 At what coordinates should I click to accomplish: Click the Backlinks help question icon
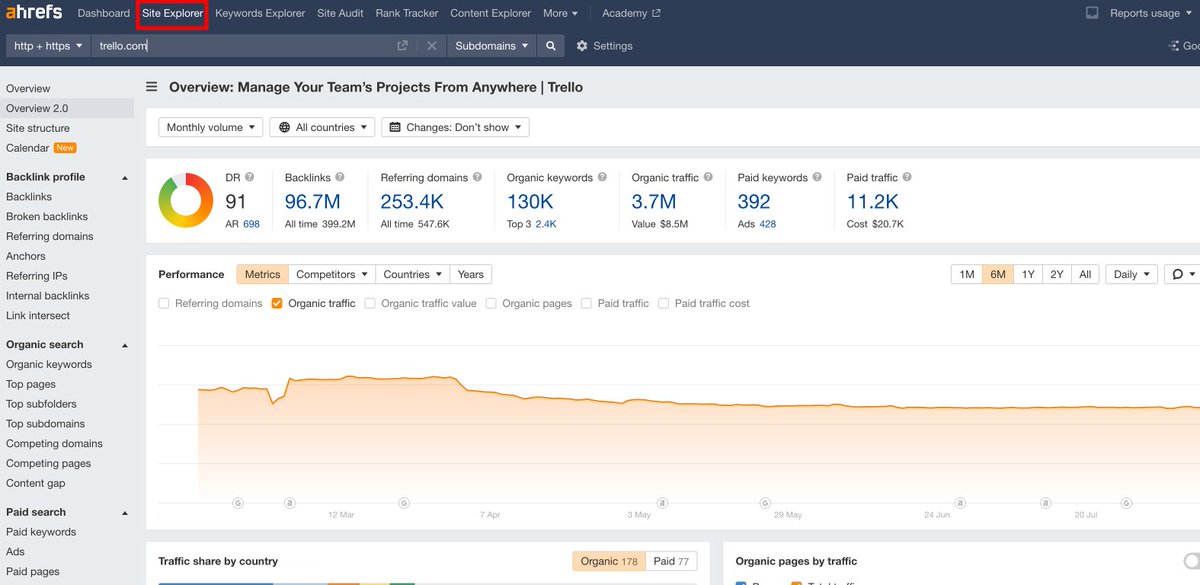pos(340,177)
